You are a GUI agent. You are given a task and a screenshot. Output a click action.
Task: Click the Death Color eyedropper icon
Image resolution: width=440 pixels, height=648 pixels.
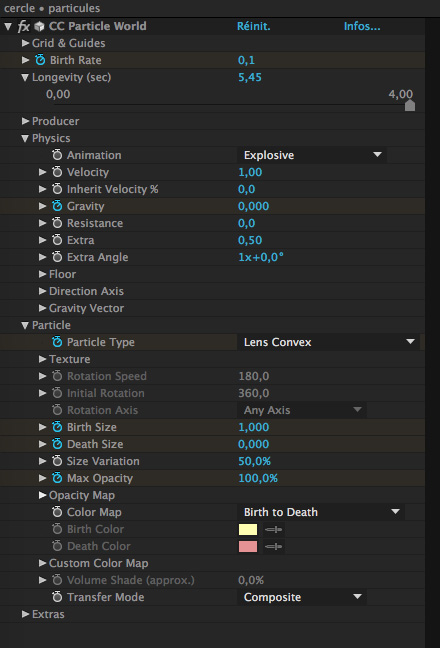[x=273, y=546]
